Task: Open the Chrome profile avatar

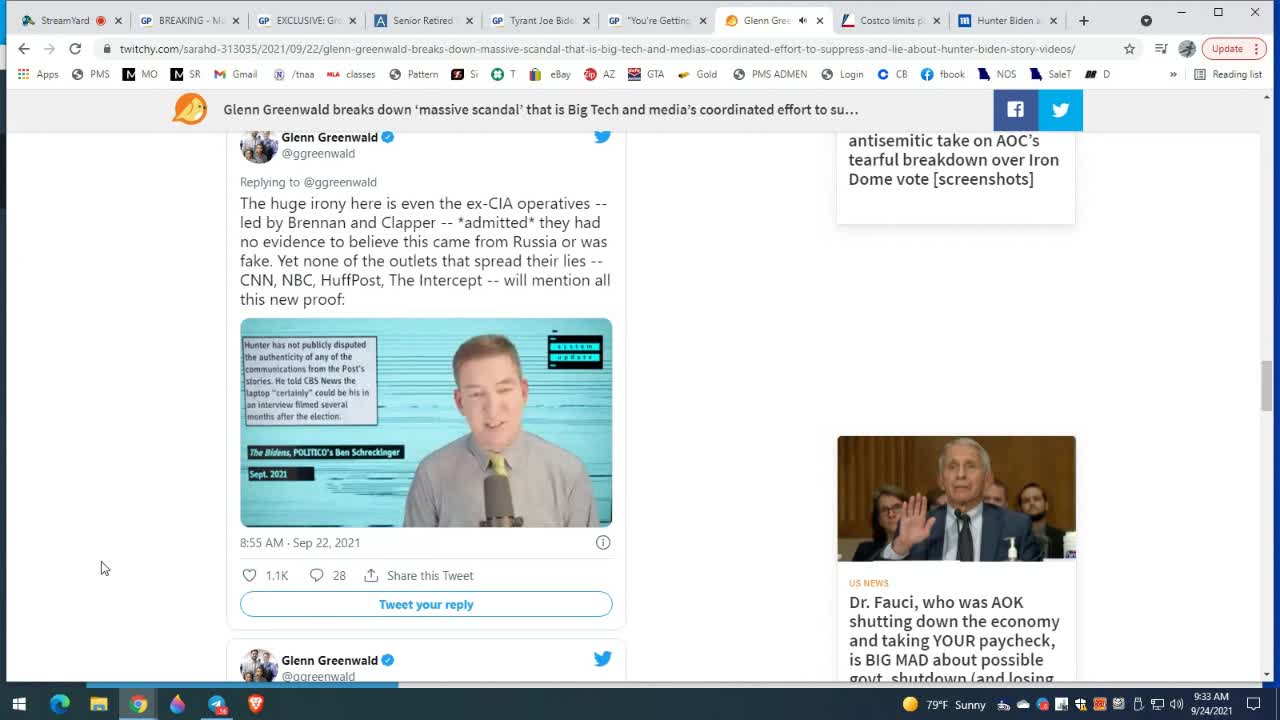Action: tap(1187, 48)
